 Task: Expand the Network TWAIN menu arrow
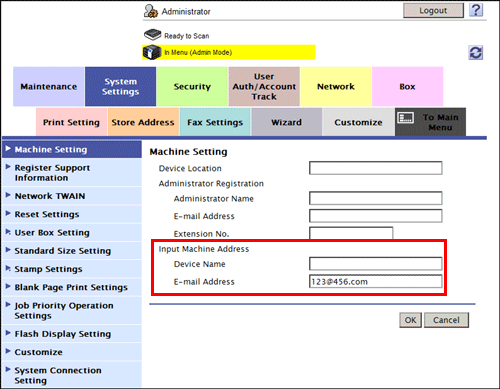(x=8, y=195)
